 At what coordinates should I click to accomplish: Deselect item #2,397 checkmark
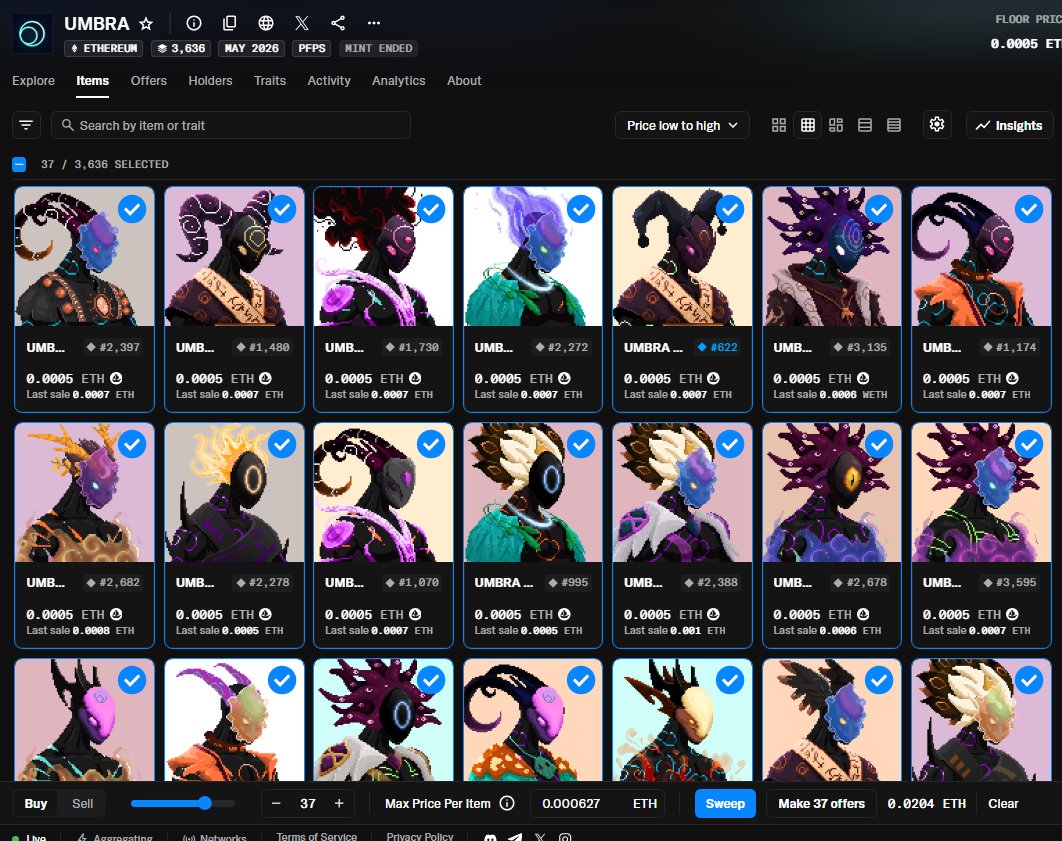point(132,209)
